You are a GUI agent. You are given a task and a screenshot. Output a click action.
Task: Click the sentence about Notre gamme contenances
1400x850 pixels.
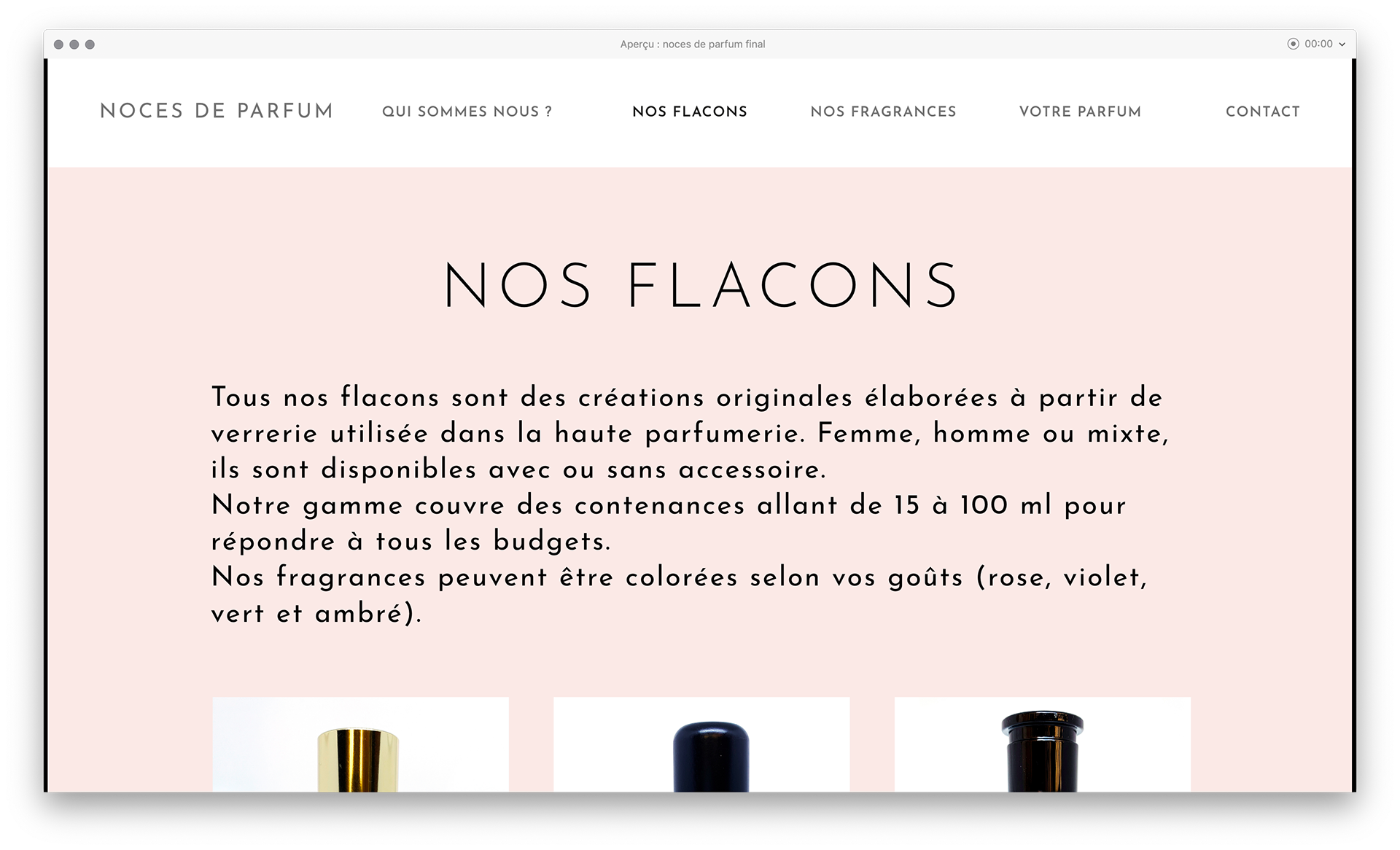669,523
